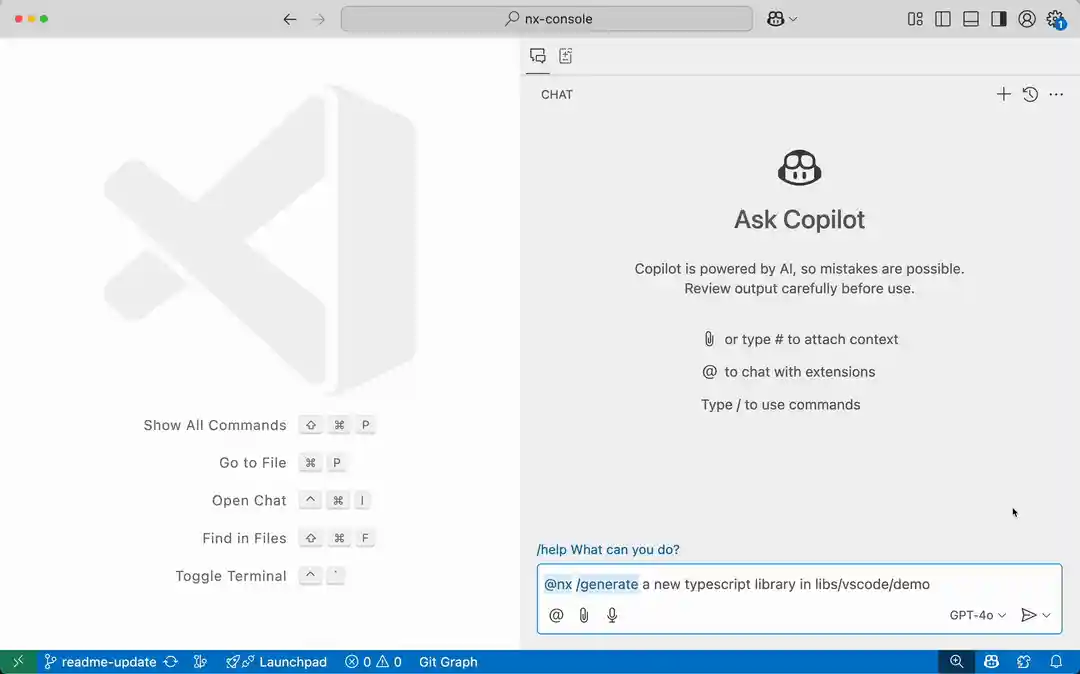Click the sync changes icon next to readme-update
1080x674 pixels.
171,661
